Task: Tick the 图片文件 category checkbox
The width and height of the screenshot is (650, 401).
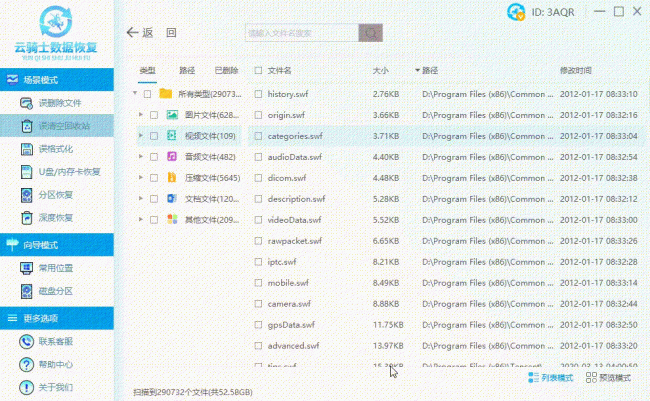Action: [154, 115]
